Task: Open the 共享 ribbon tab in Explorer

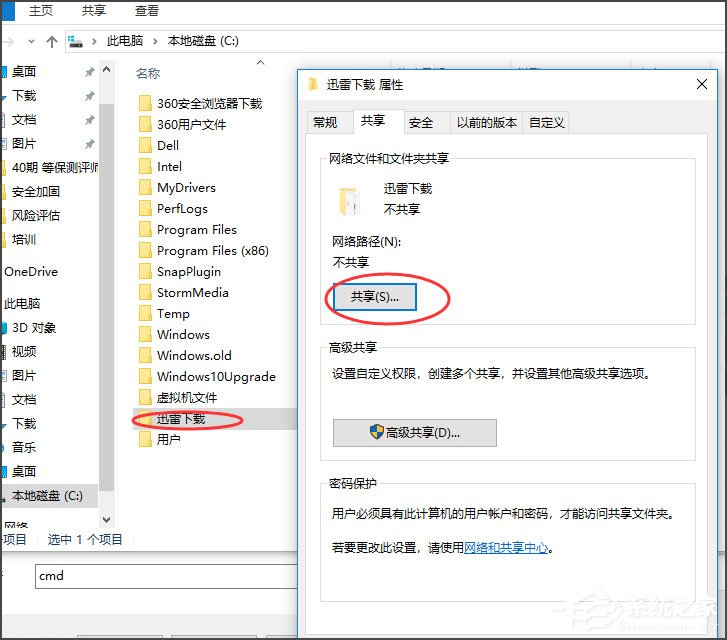Action: (x=94, y=10)
